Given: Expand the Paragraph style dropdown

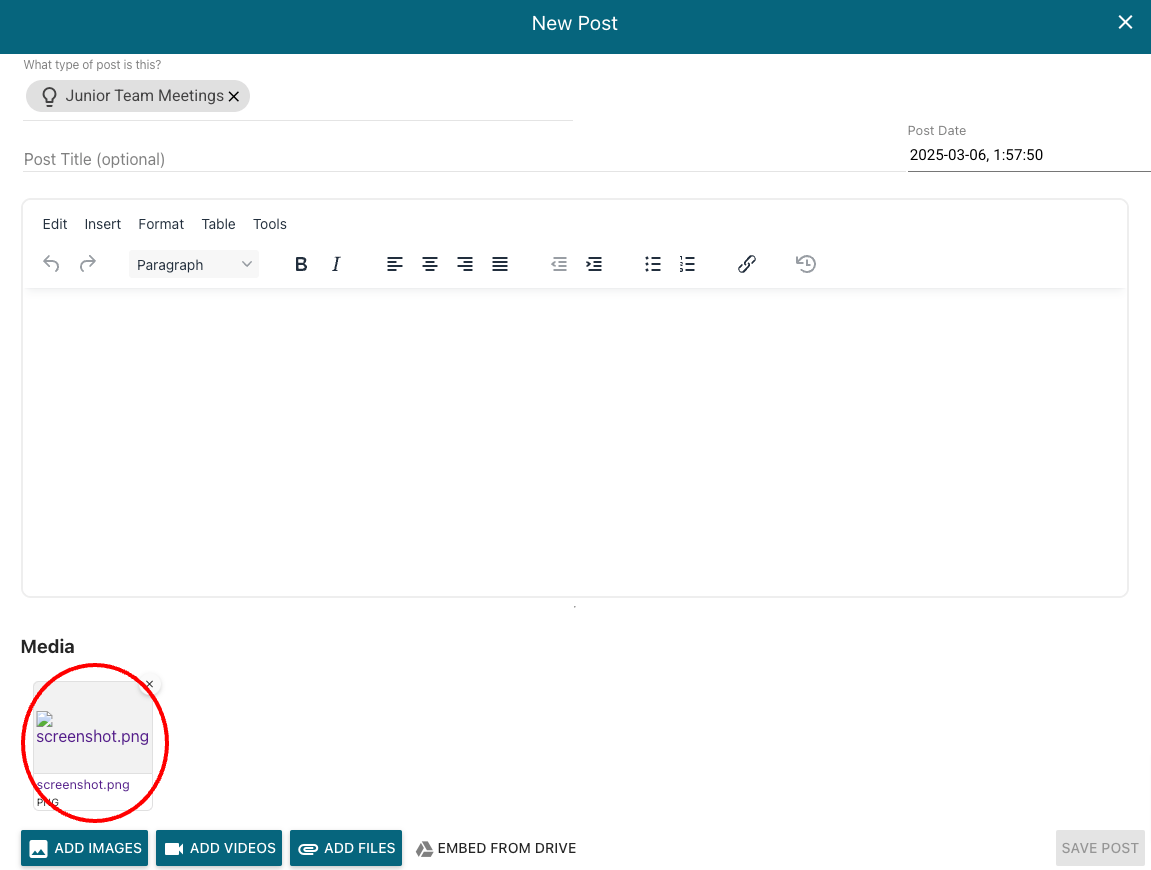Looking at the screenshot, I should tap(194, 264).
